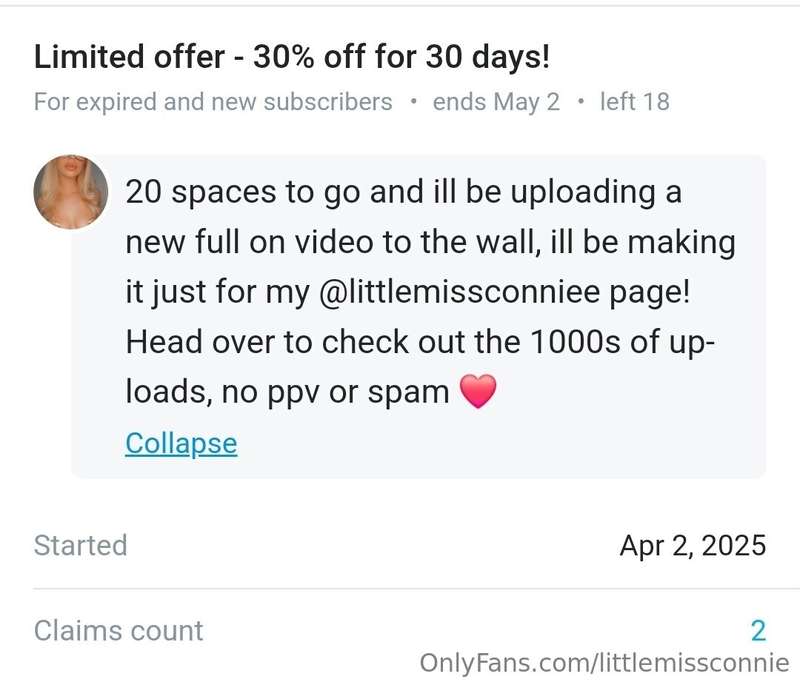The width and height of the screenshot is (800, 687).
Task: Click the bullet separator before 'left 18'
Action: (x=580, y=101)
